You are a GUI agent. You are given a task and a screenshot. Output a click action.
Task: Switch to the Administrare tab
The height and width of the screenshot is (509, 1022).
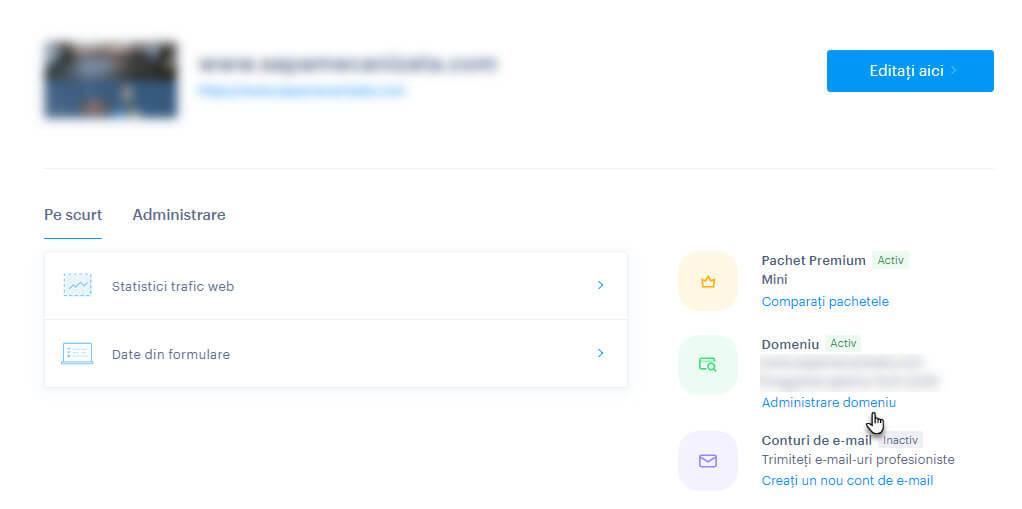coord(179,214)
